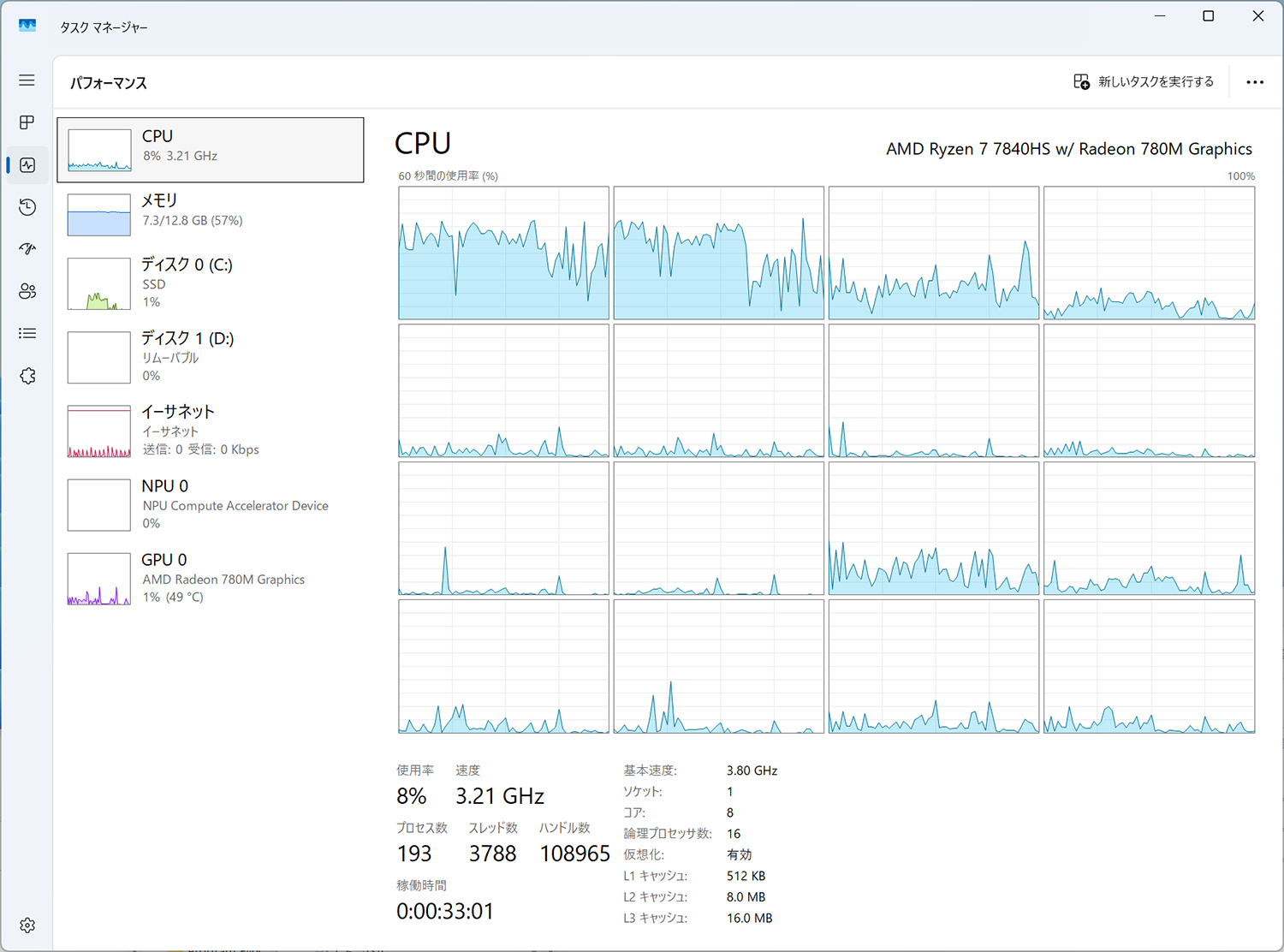Screen dimensions: 1284x952
Task: Select the Performance page icon in navigation rail
Action: tap(27, 165)
